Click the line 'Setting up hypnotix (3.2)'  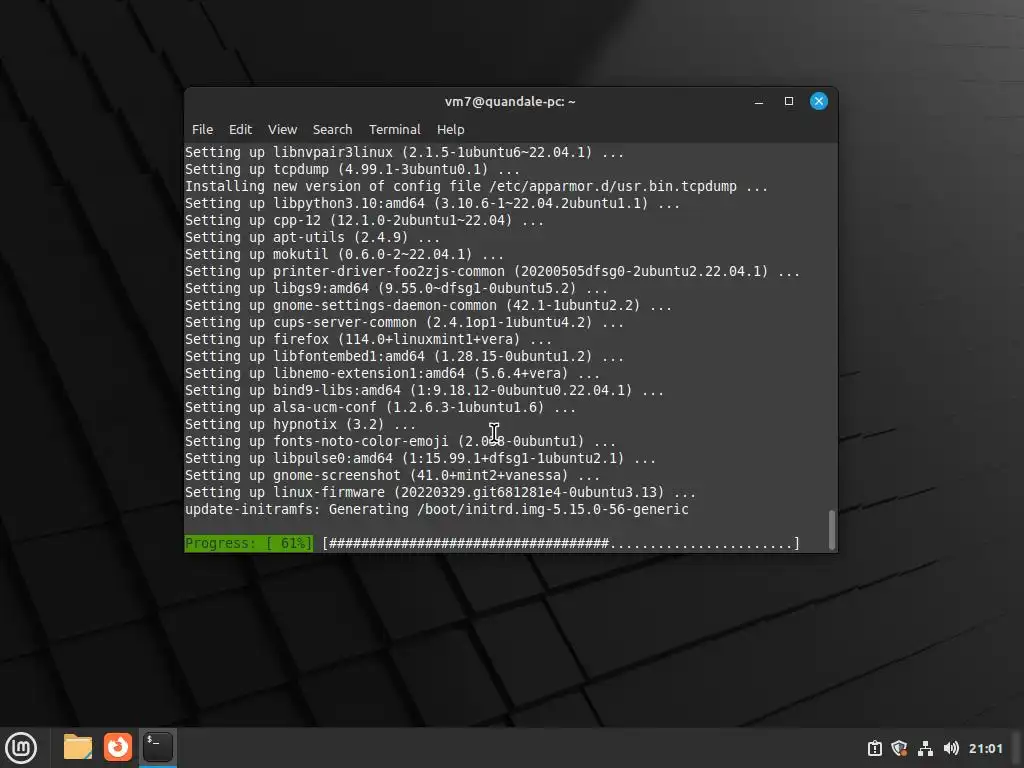pos(300,424)
